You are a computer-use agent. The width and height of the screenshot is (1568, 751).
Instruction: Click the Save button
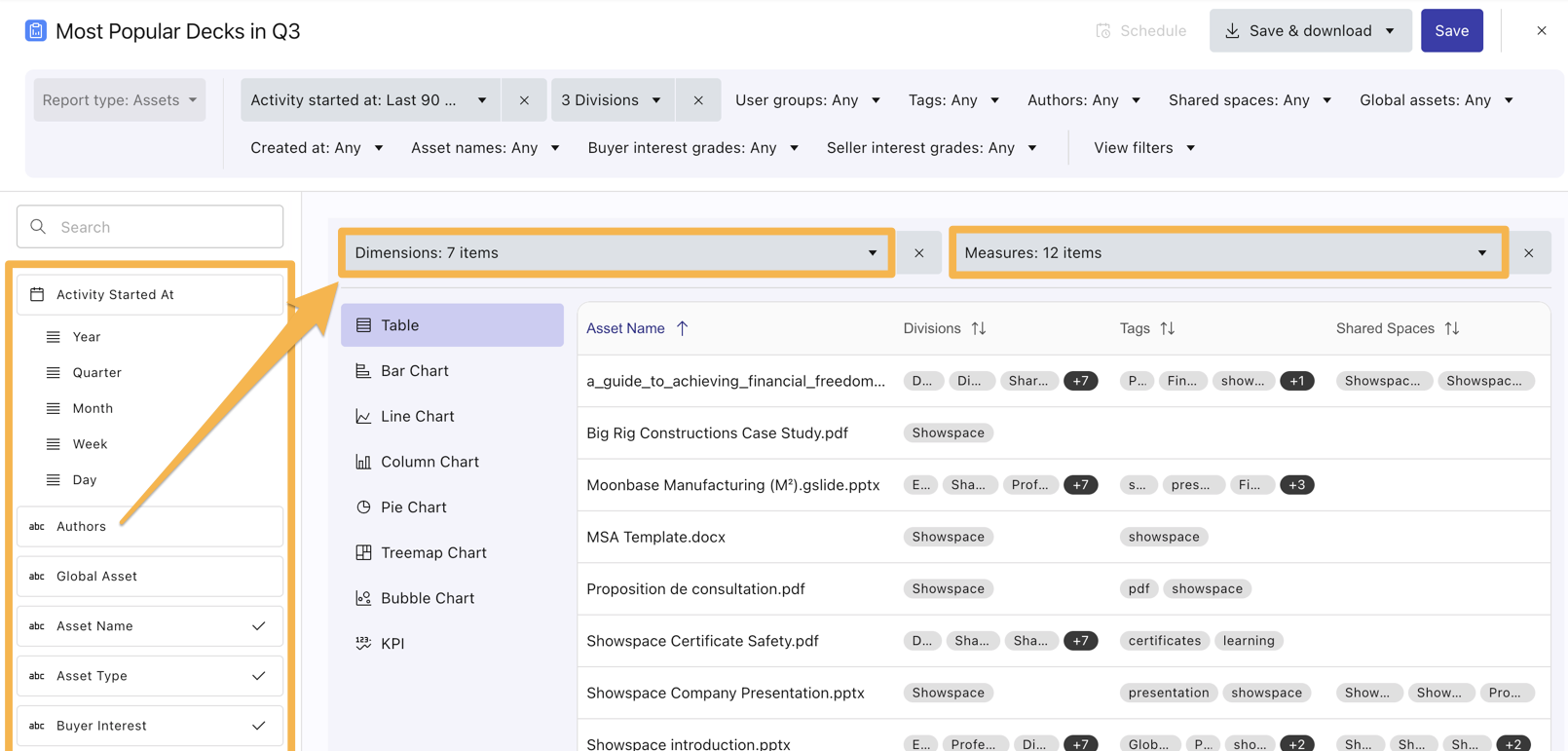(1450, 31)
